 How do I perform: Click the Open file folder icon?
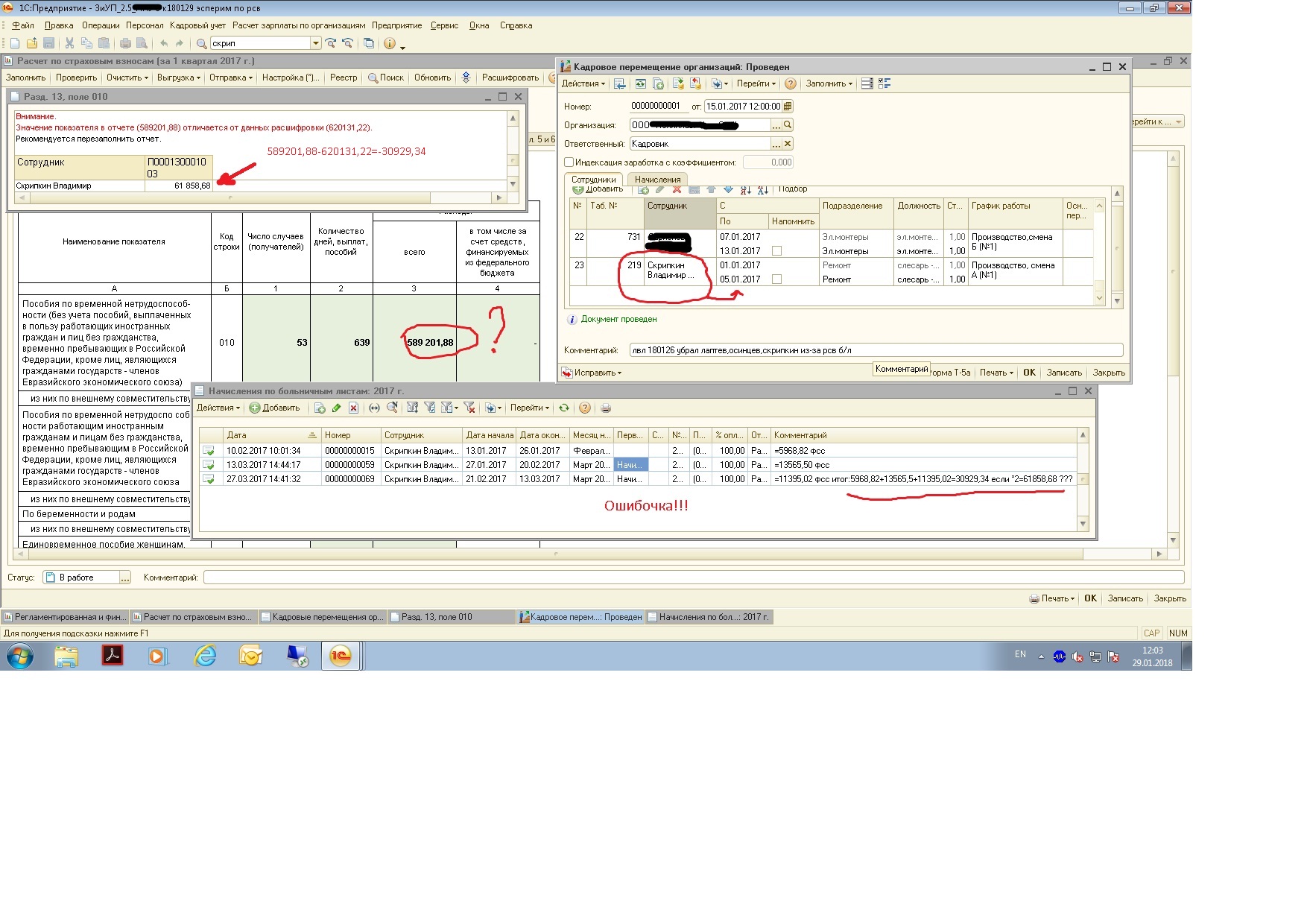32,43
